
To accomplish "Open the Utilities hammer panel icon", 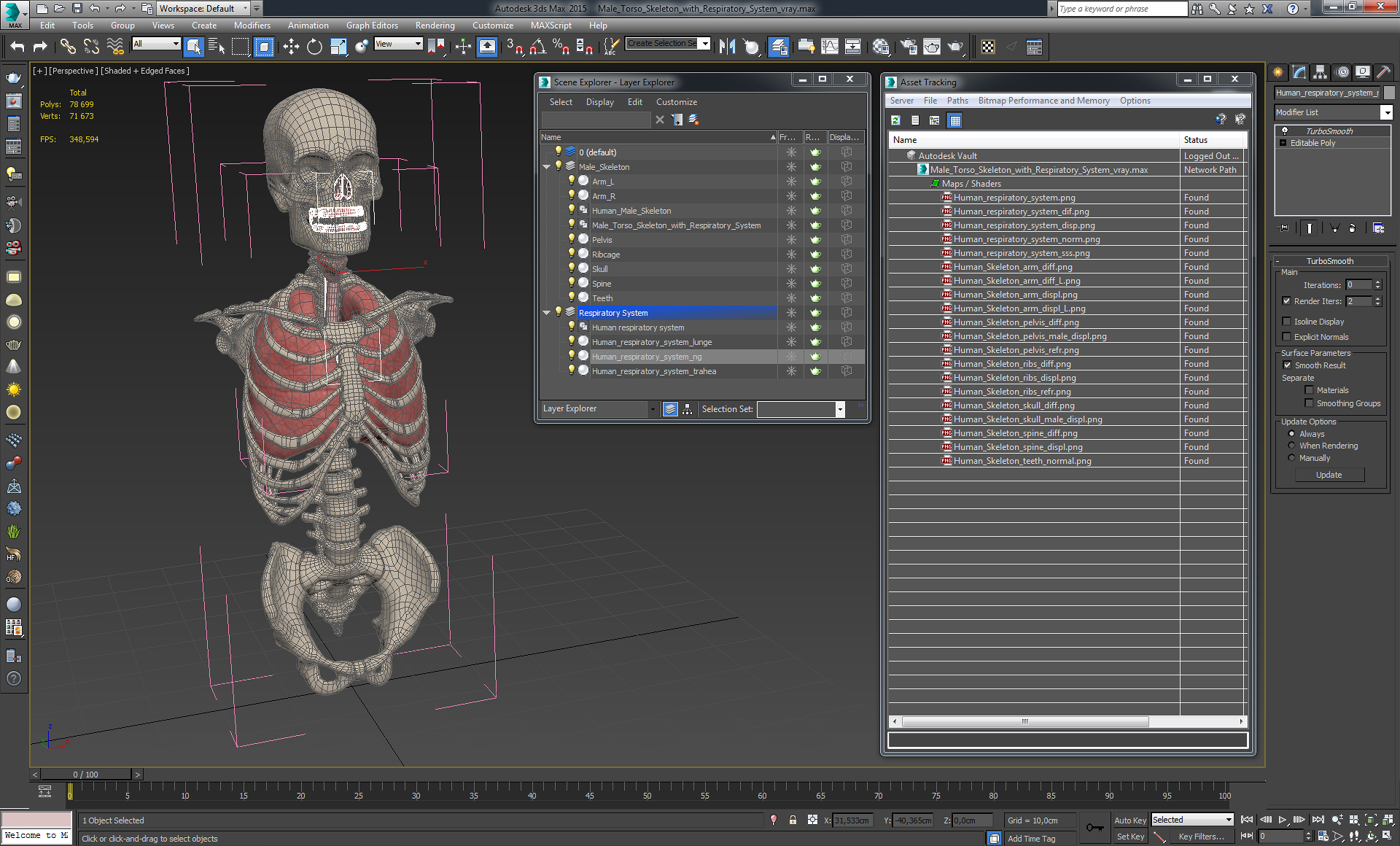I will [x=1383, y=71].
